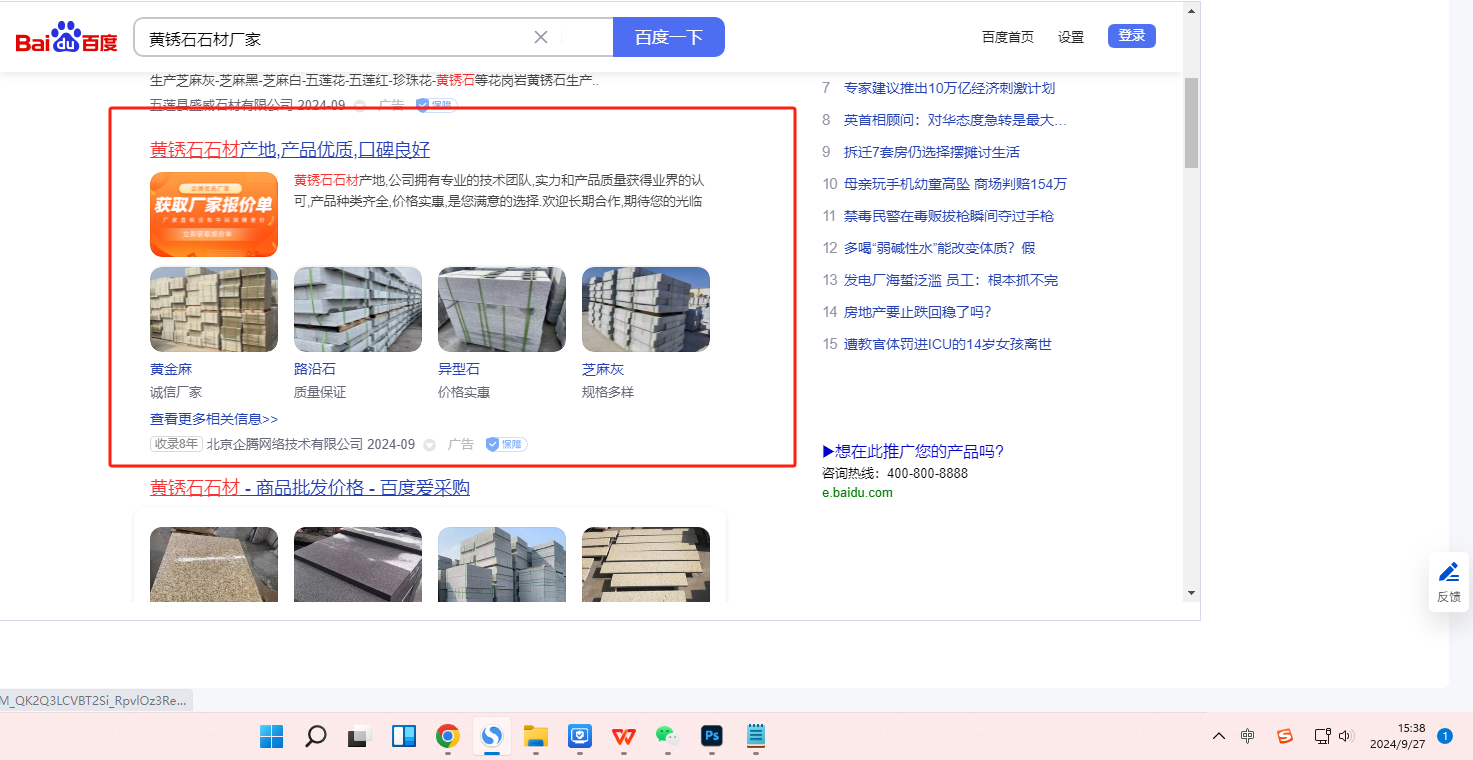Open hot topic 母亲玩手机幼童高坠 商场判赔154万
The image size is (1473, 760).
(x=955, y=184)
